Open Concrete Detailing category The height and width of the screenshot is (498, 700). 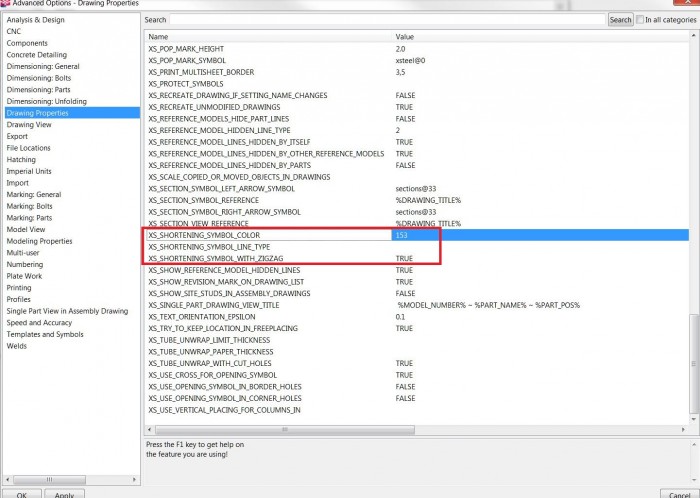point(37,54)
